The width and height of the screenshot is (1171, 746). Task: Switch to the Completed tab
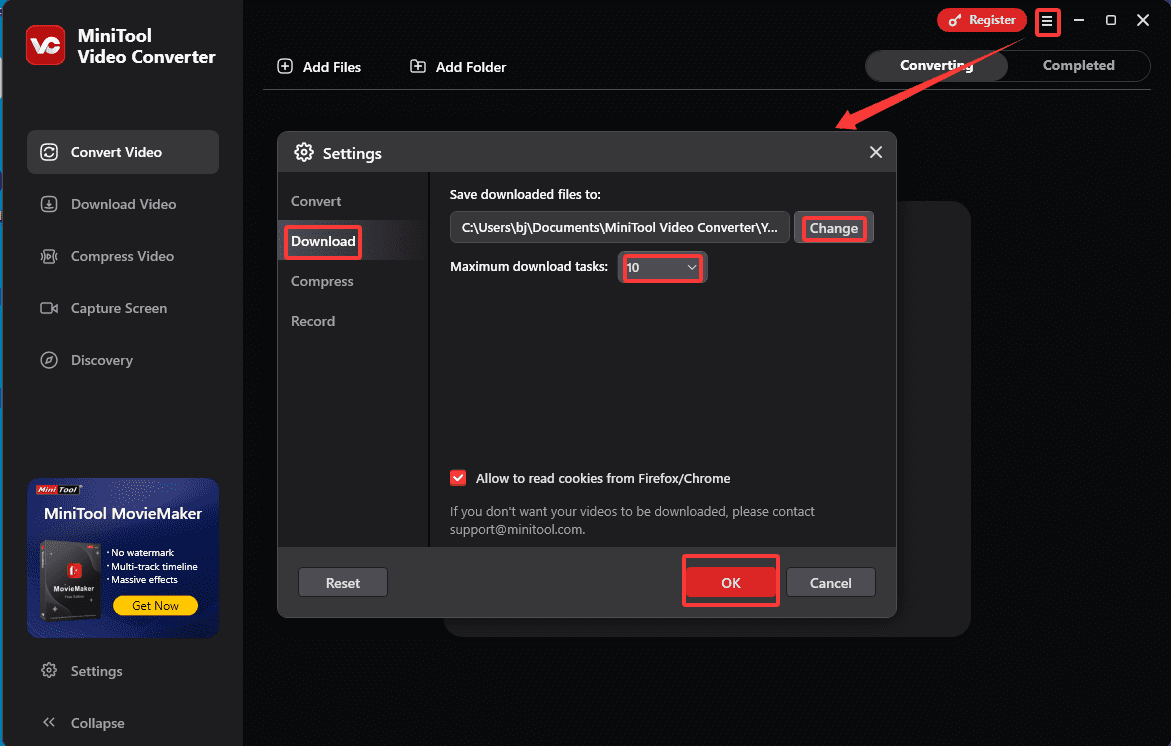1078,66
